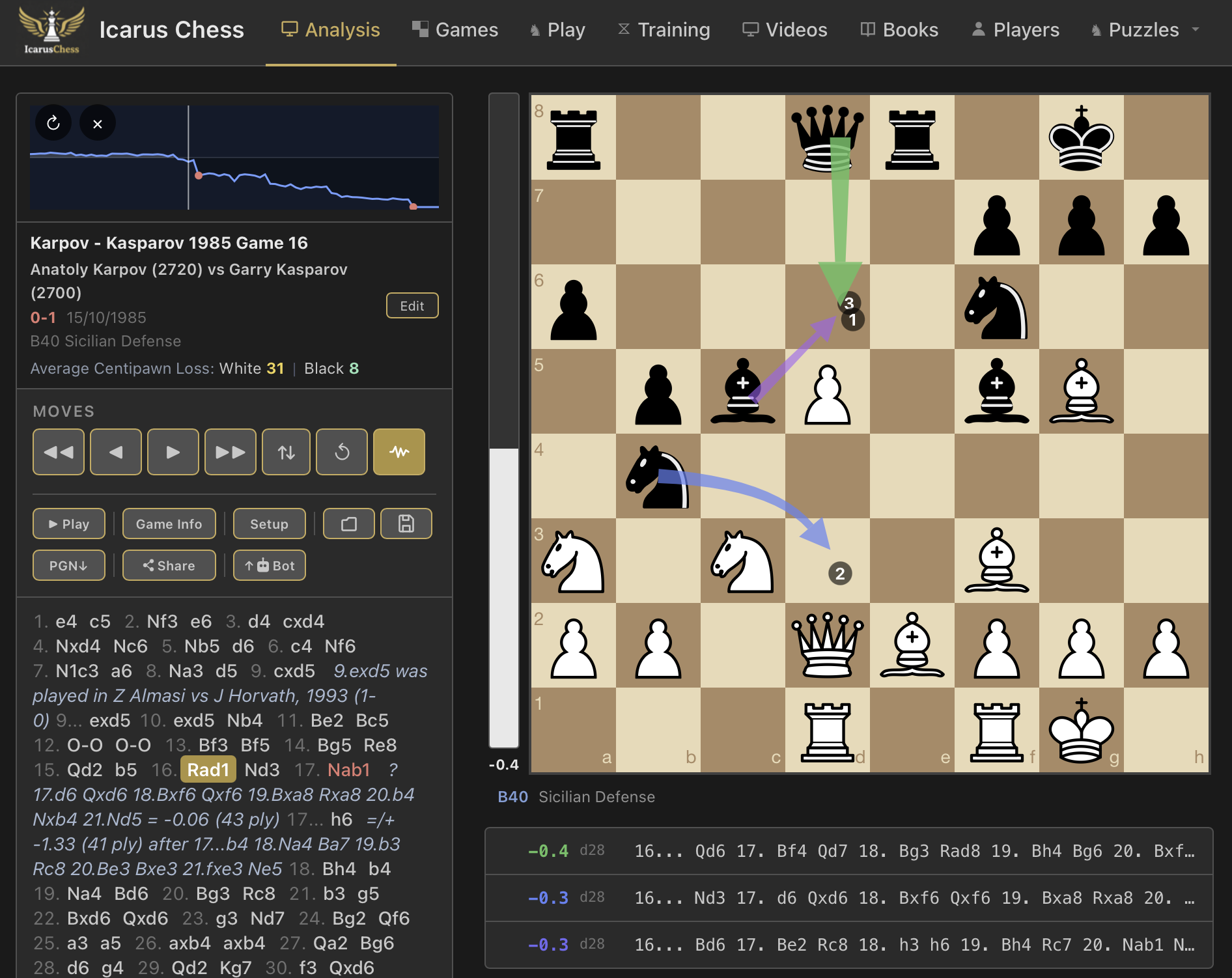Click Edit to modify game details
1232x978 pixels.
[x=412, y=305]
